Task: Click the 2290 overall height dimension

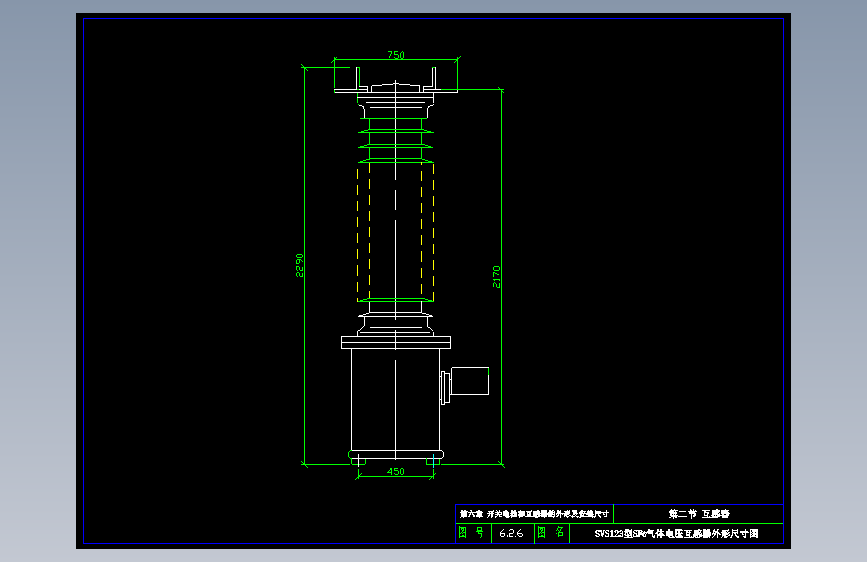Action: click(x=300, y=266)
